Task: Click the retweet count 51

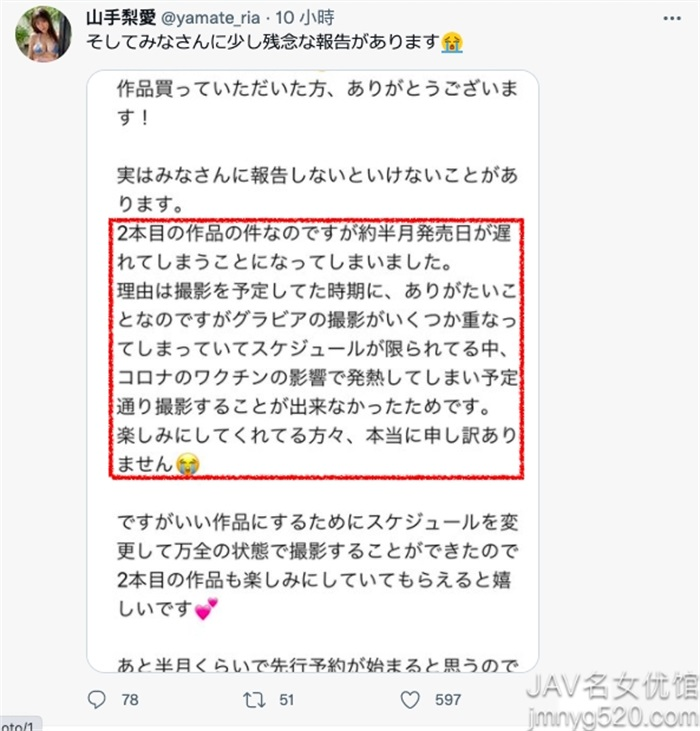Action: [287, 700]
